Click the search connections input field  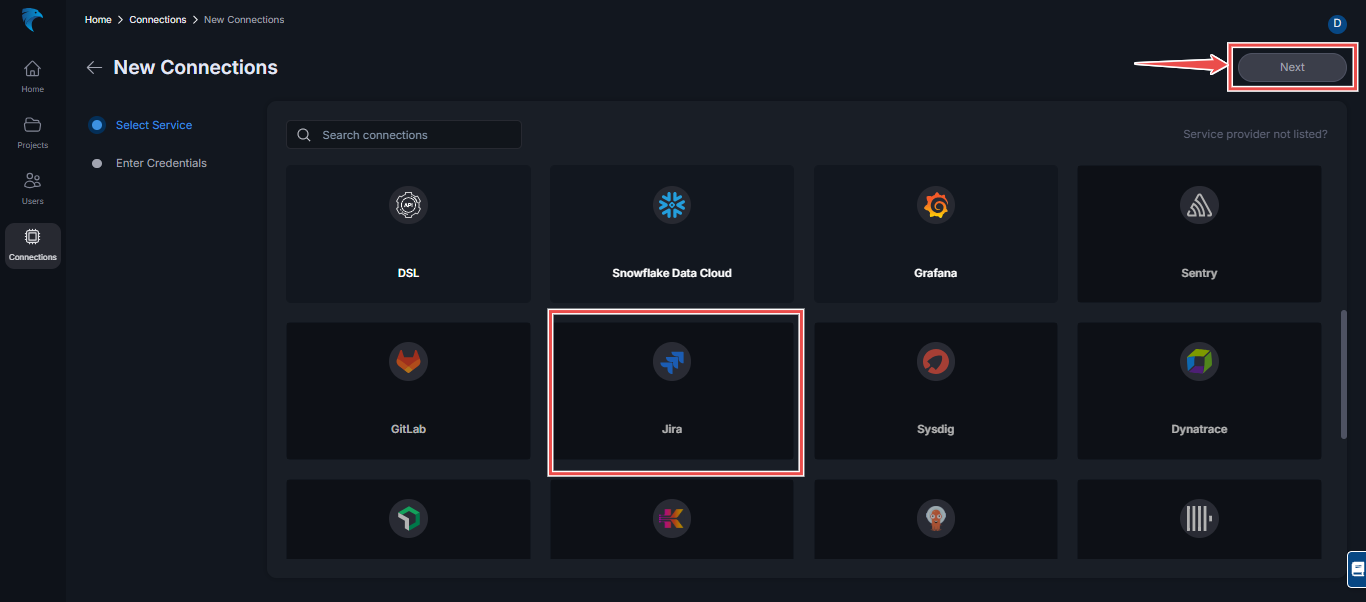403,134
